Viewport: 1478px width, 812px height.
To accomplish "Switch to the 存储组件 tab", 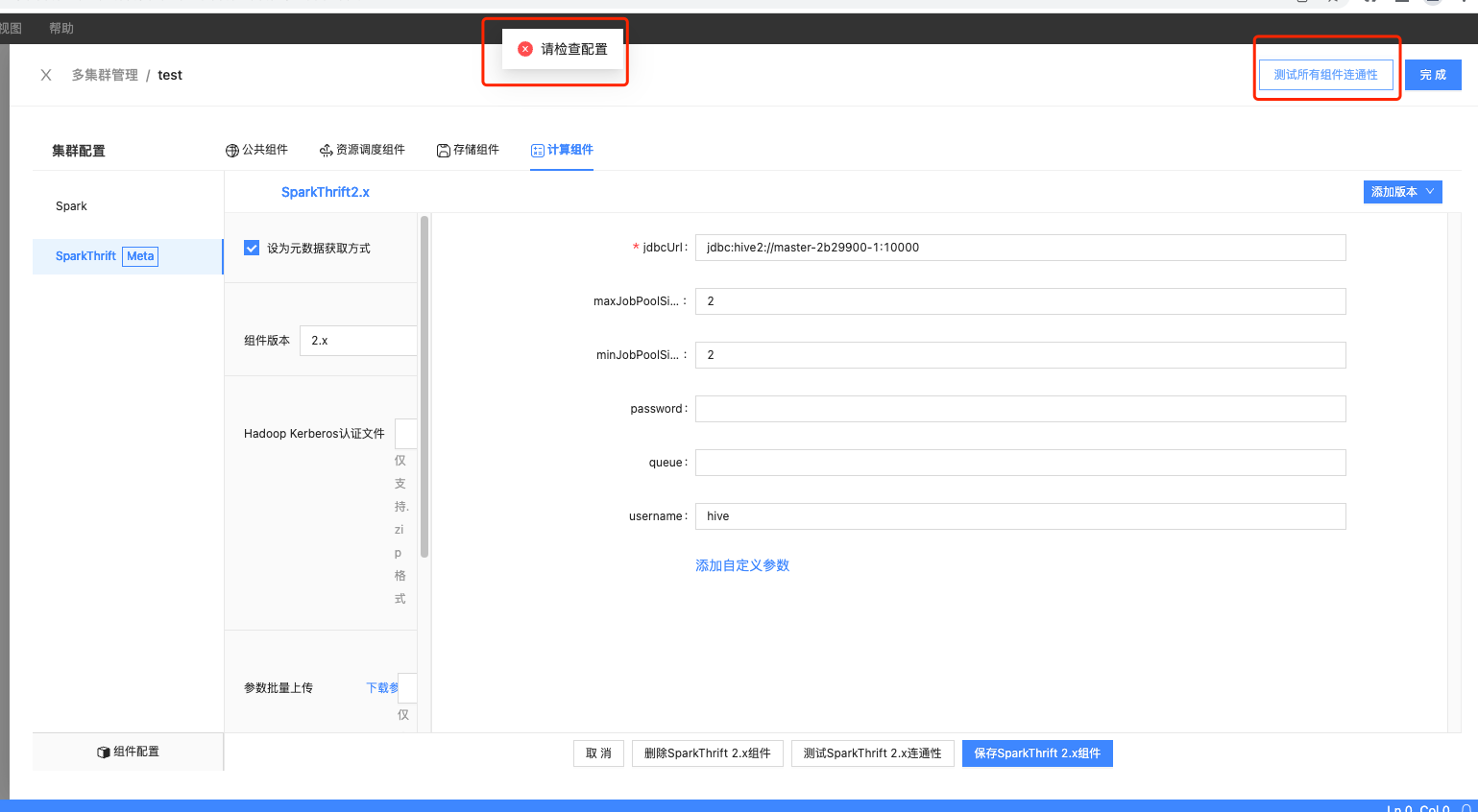I will click(468, 150).
